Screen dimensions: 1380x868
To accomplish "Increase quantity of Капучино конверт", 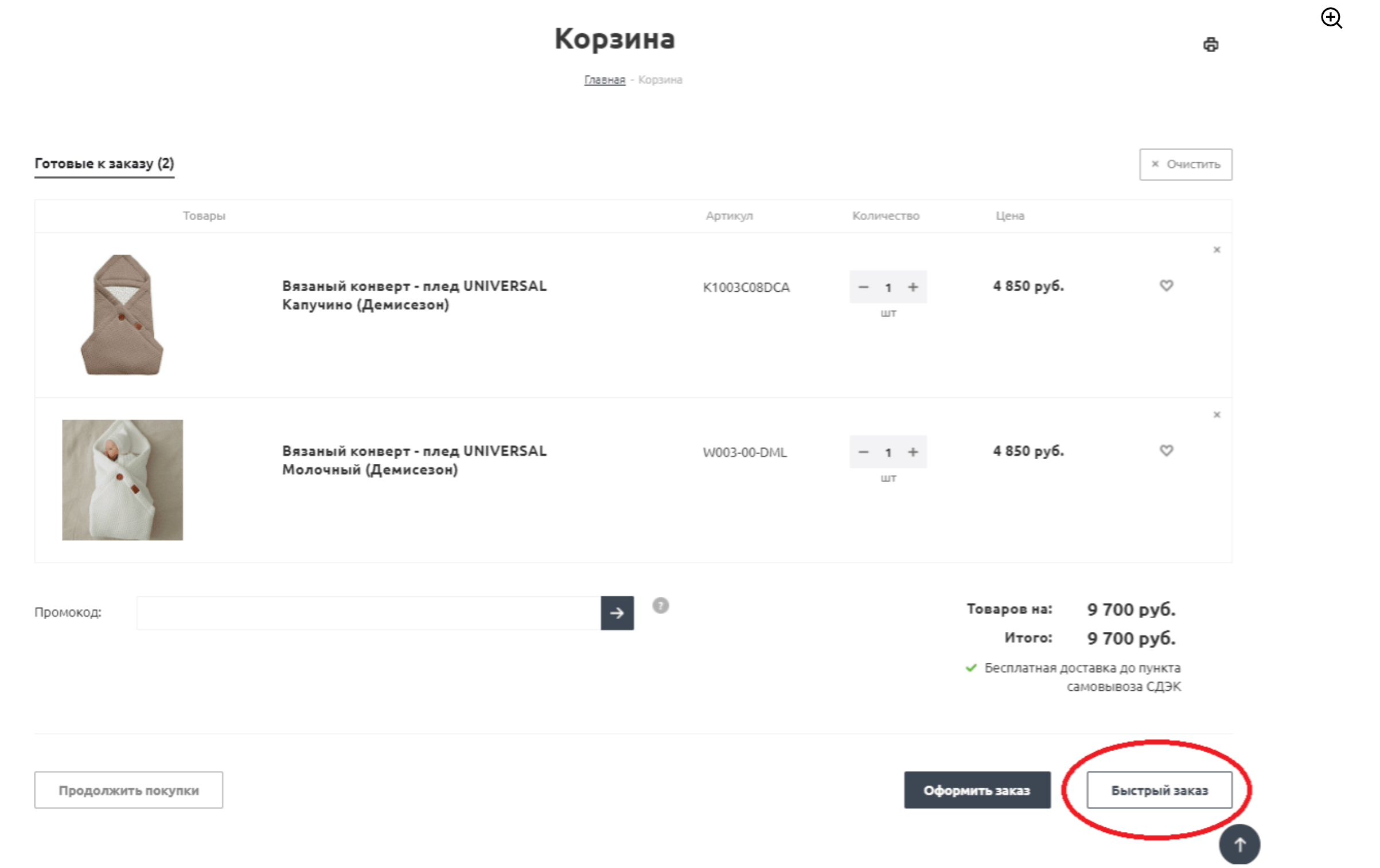I will click(x=913, y=287).
